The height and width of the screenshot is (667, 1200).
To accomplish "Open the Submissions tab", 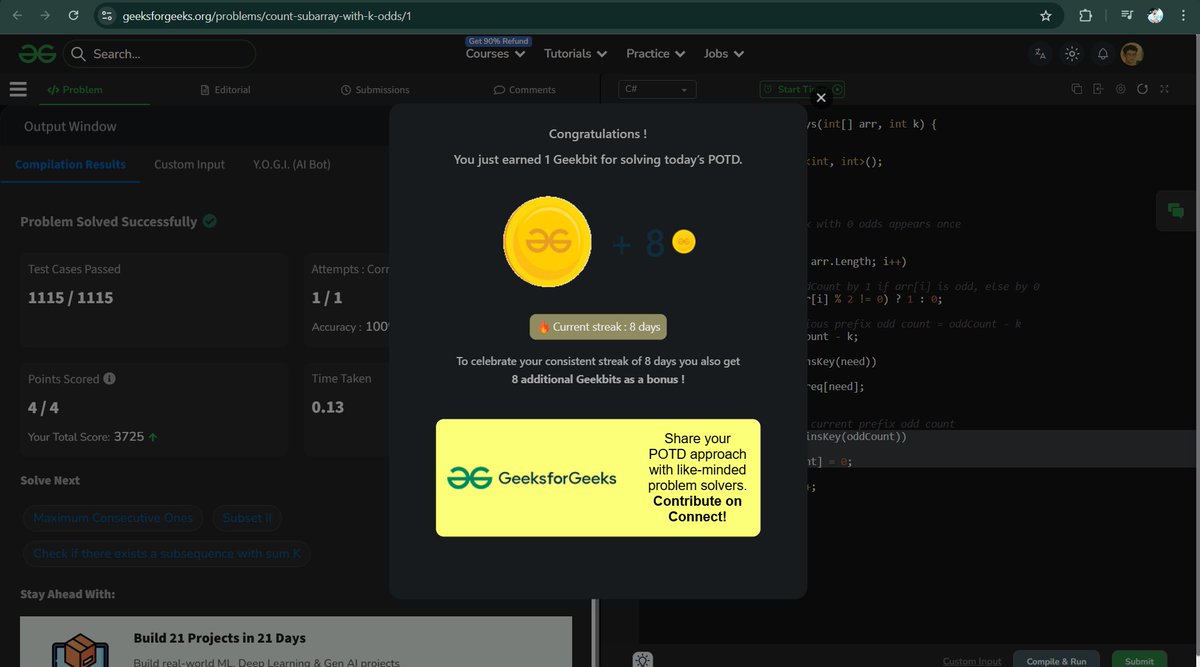I will [375, 89].
